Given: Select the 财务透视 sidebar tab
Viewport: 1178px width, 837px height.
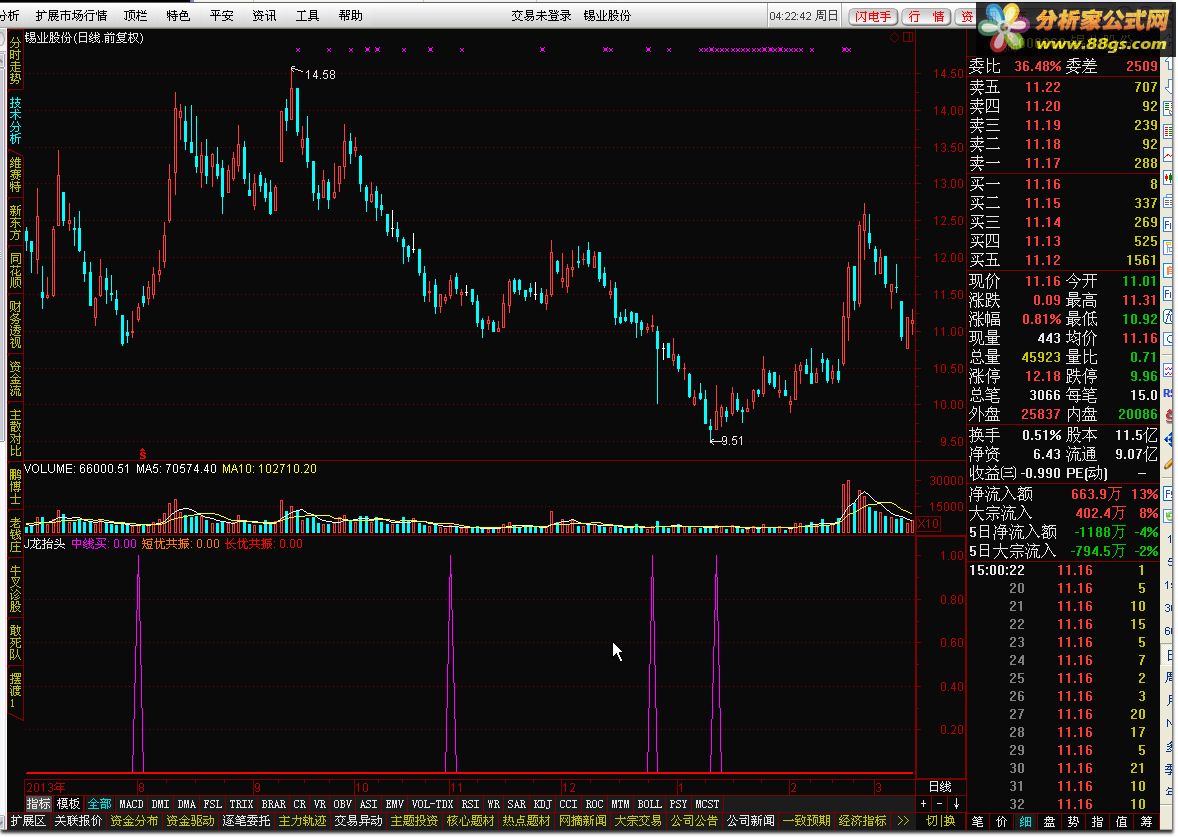Looking at the screenshot, I should [15, 325].
